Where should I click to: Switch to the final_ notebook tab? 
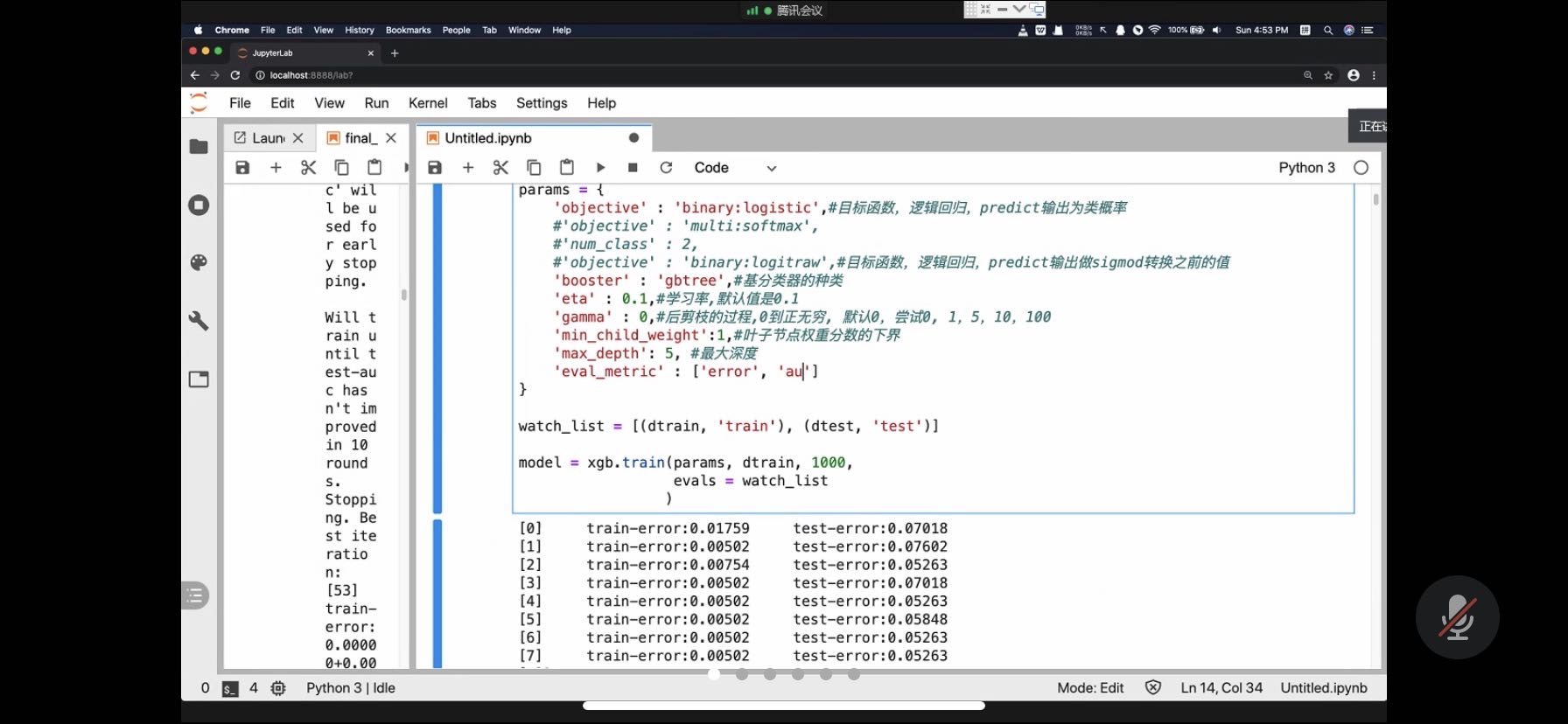360,138
